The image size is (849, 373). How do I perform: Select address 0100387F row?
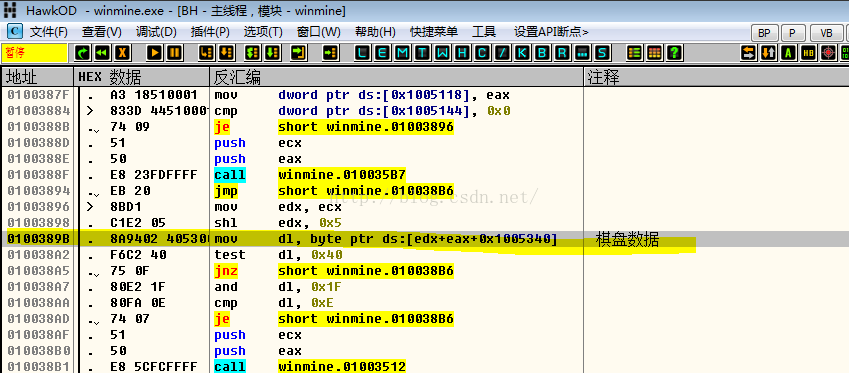coord(424,95)
